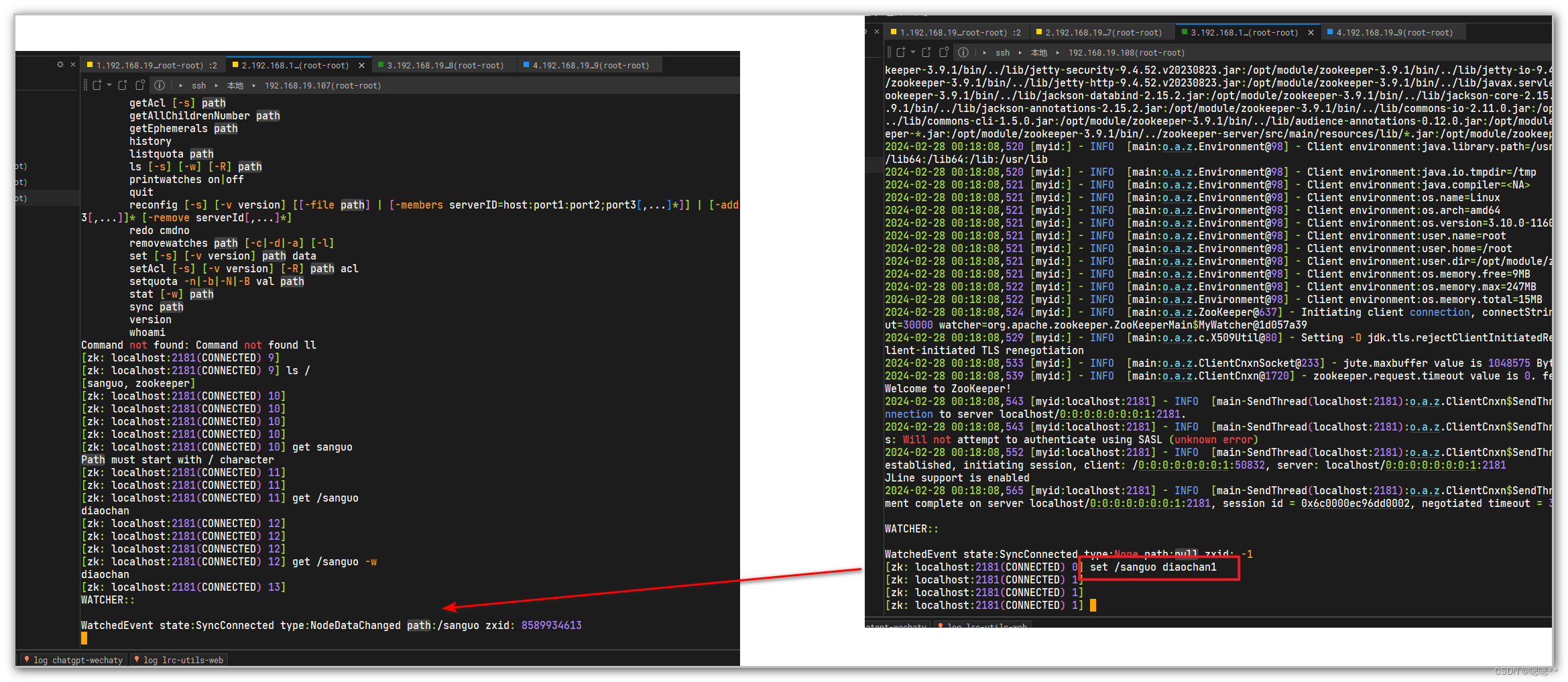Click green status square on right tab 3

(x=1185, y=32)
